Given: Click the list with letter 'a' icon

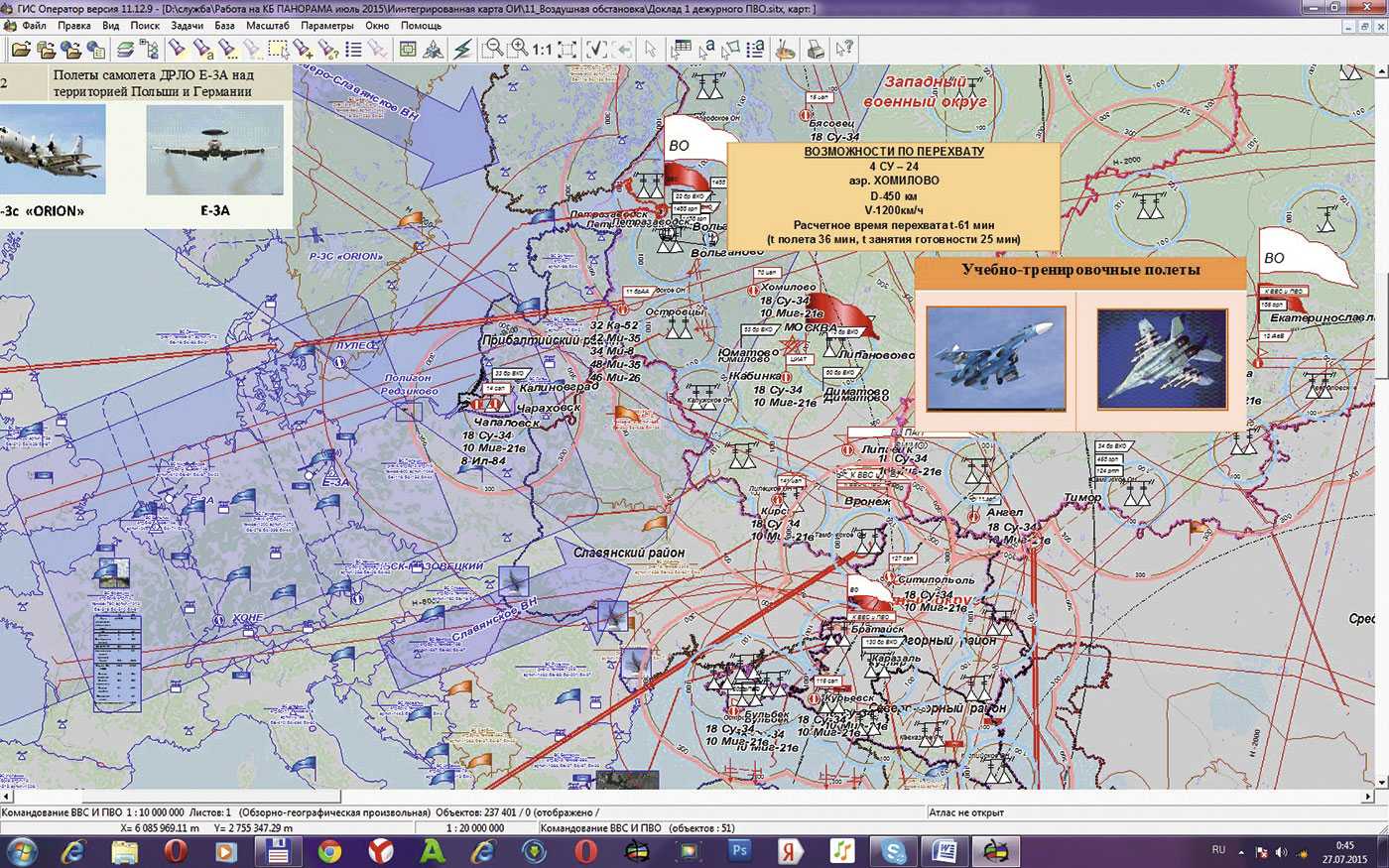Looking at the screenshot, I should pos(756,49).
